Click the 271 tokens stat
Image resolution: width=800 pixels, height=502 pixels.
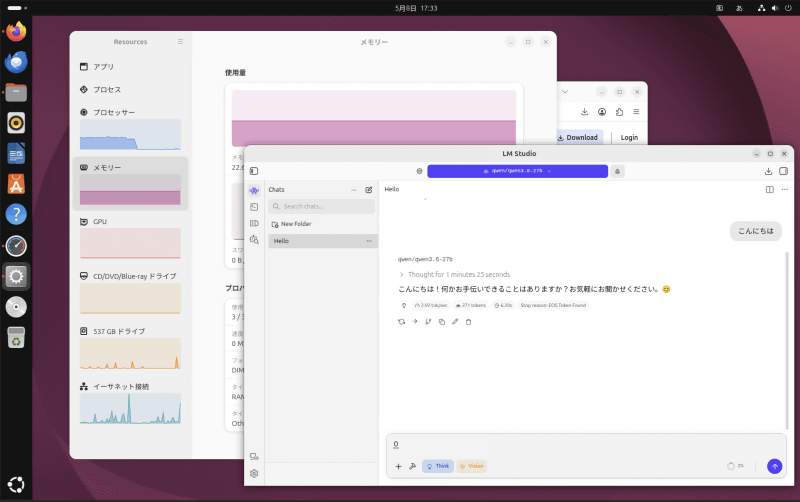470,306
